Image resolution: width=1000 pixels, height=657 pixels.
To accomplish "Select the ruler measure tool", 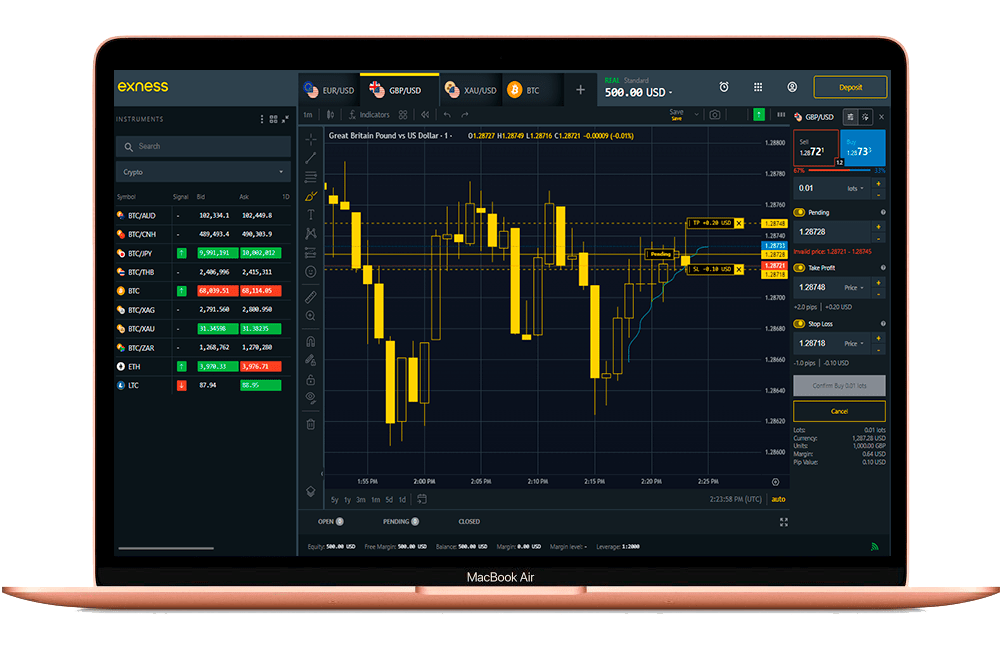I will point(311,297).
